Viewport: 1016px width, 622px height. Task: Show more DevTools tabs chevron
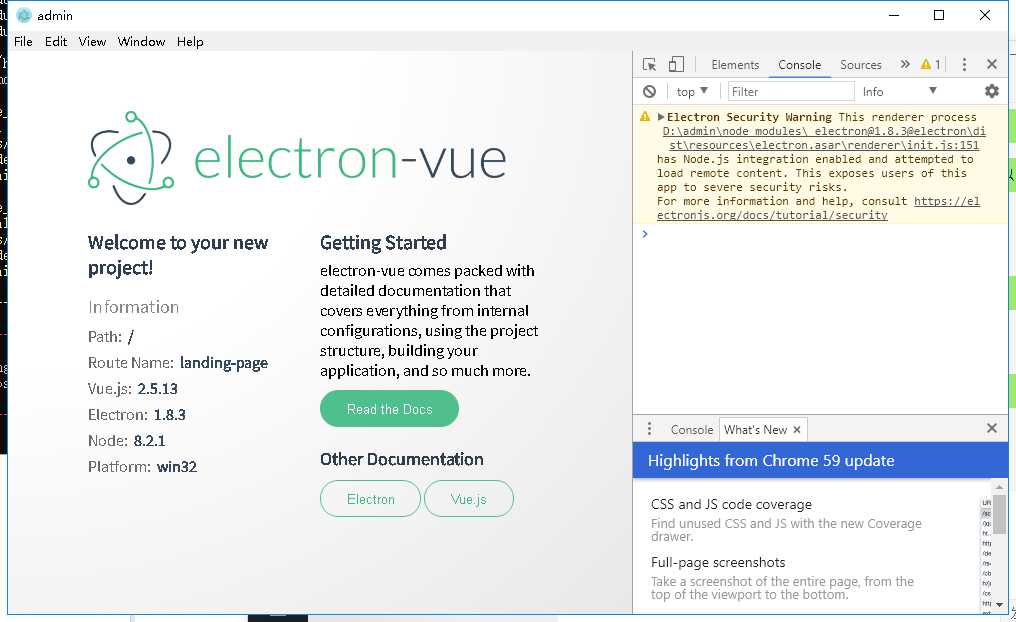point(905,64)
